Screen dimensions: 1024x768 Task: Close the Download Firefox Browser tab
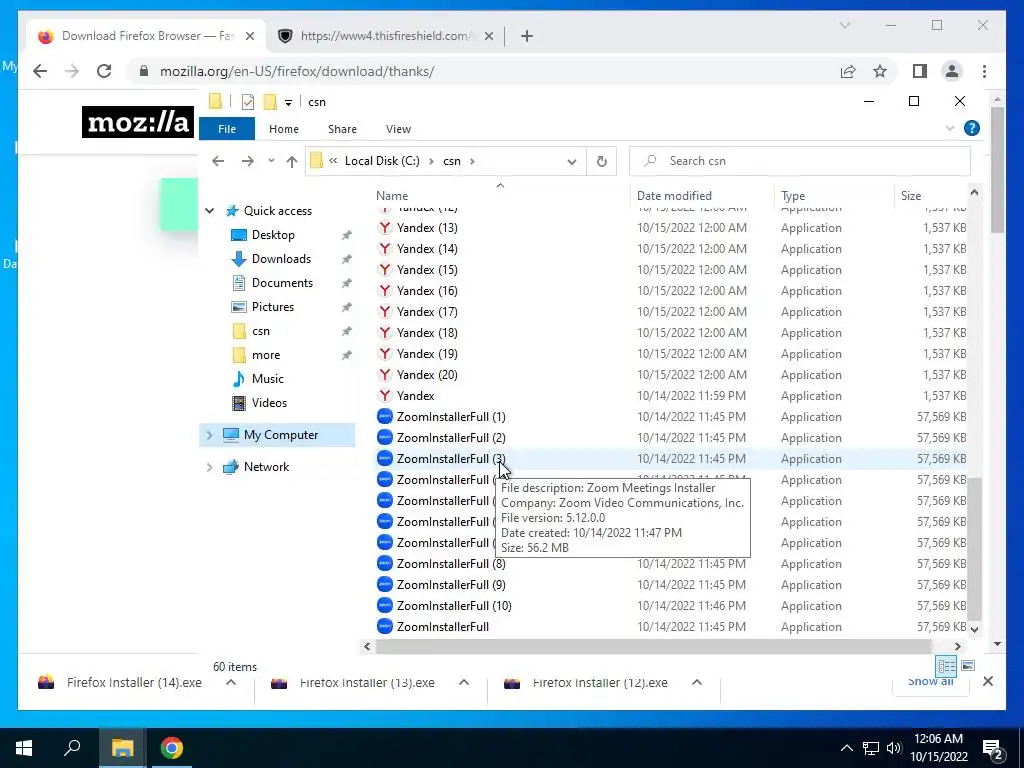(x=249, y=36)
